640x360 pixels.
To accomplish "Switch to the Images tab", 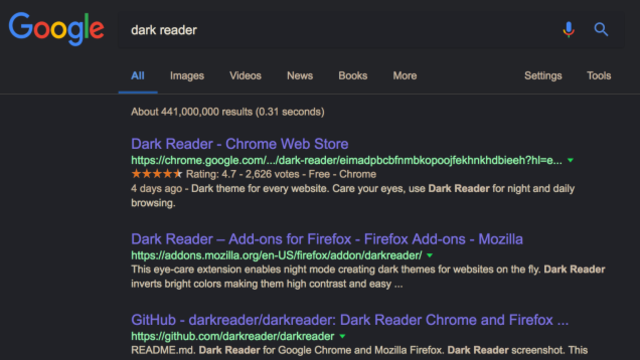I will pyautogui.click(x=187, y=76).
